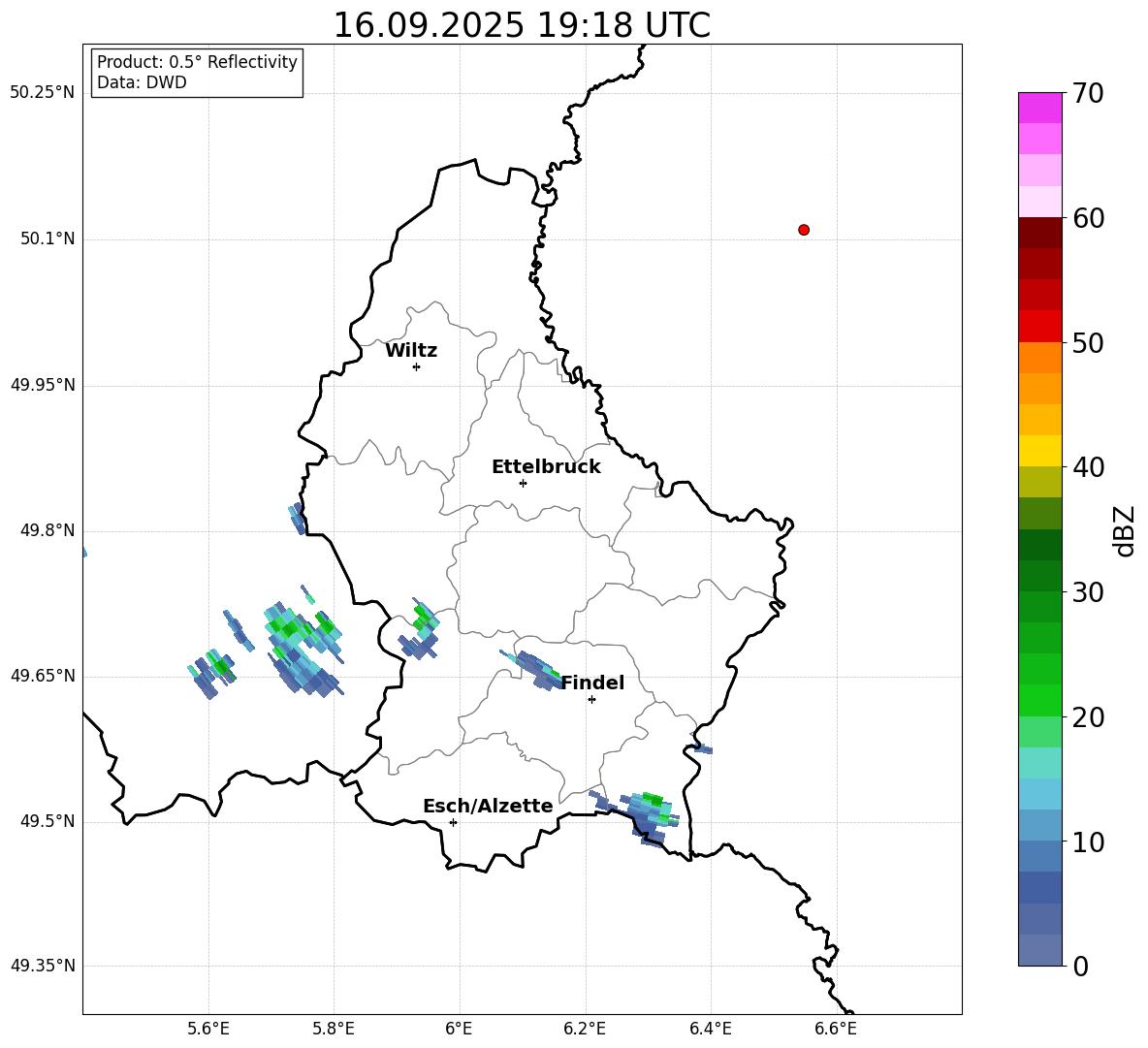Click the dBZ colorbar axis label
The height and width of the screenshot is (1048, 1148).
[x=1126, y=530]
